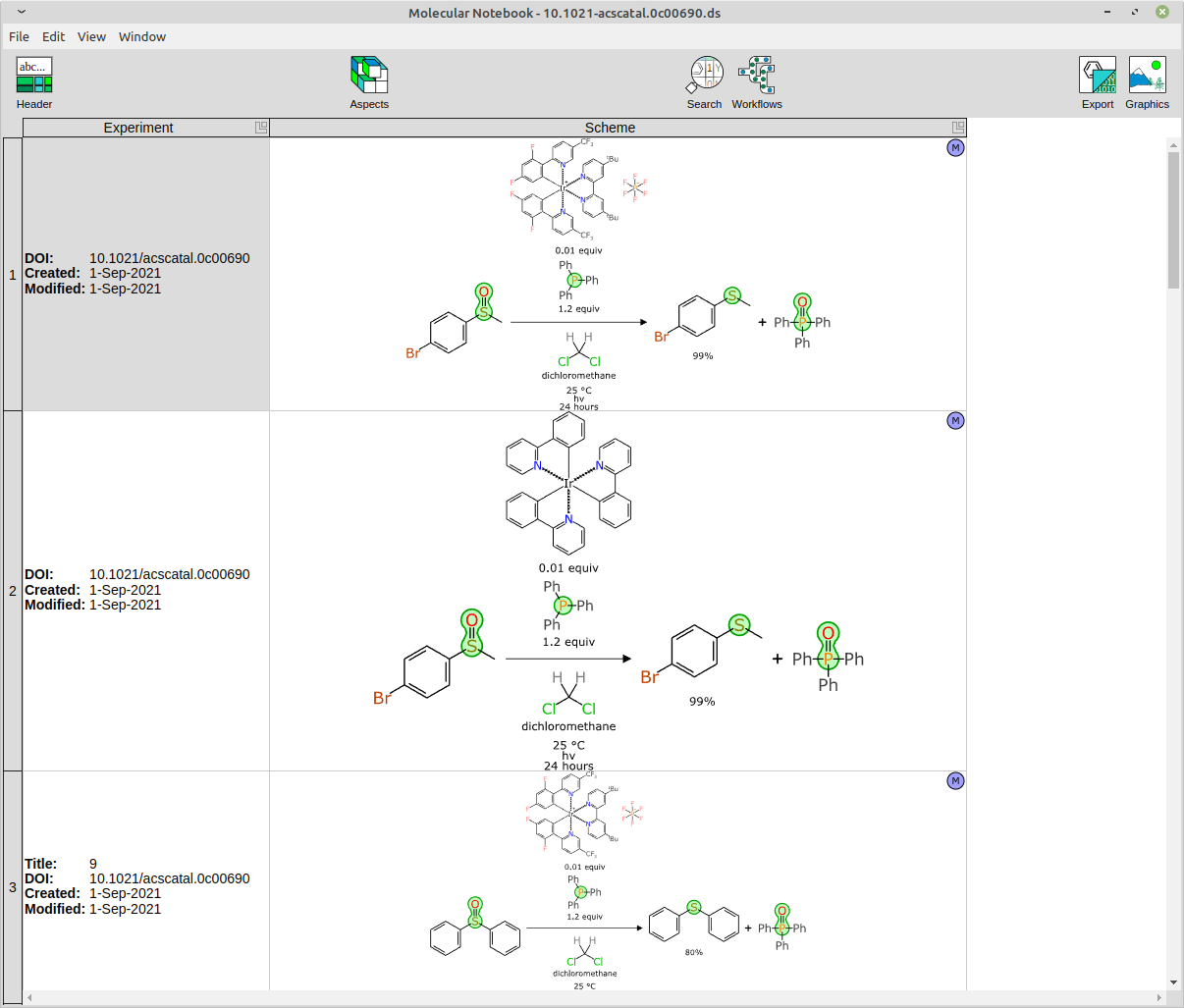Open the Header tool
Screen dimensions: 1184x1008
[34, 82]
